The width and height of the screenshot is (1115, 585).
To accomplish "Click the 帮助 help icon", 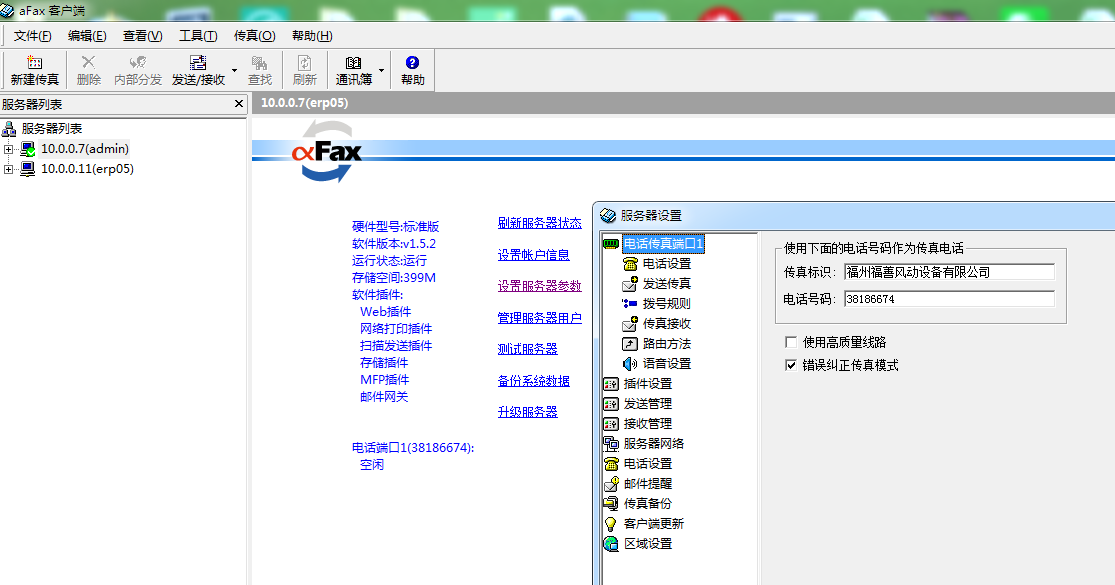I will pos(412,63).
